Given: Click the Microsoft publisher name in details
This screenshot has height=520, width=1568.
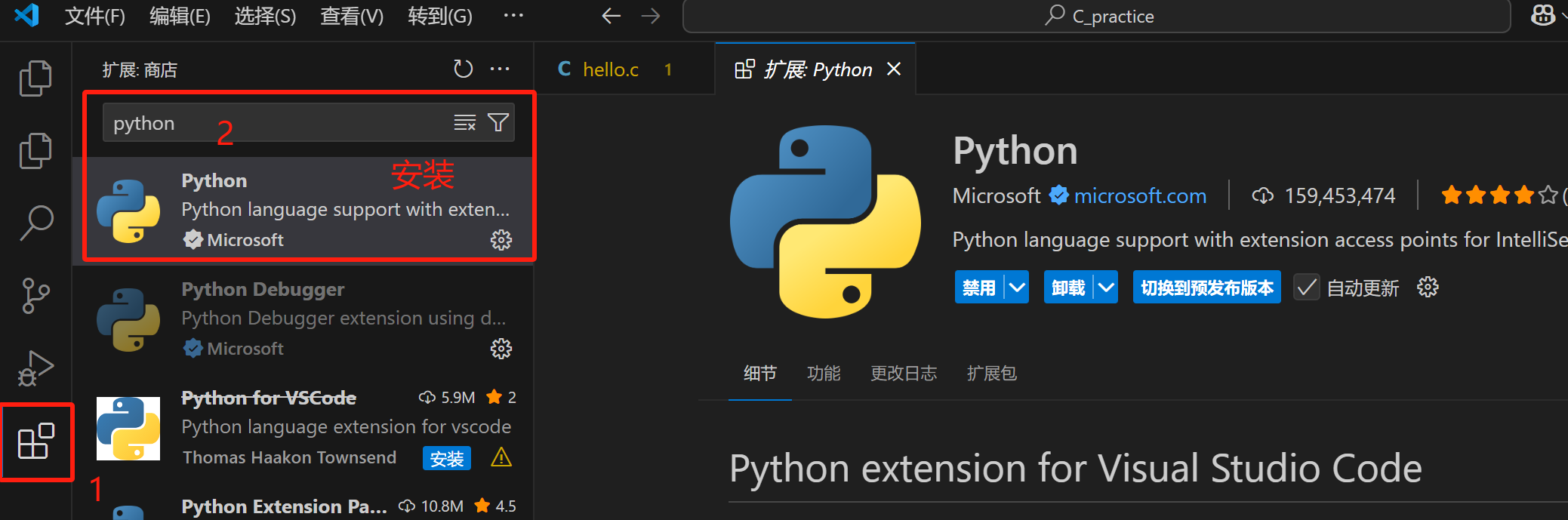Looking at the screenshot, I should [x=997, y=195].
